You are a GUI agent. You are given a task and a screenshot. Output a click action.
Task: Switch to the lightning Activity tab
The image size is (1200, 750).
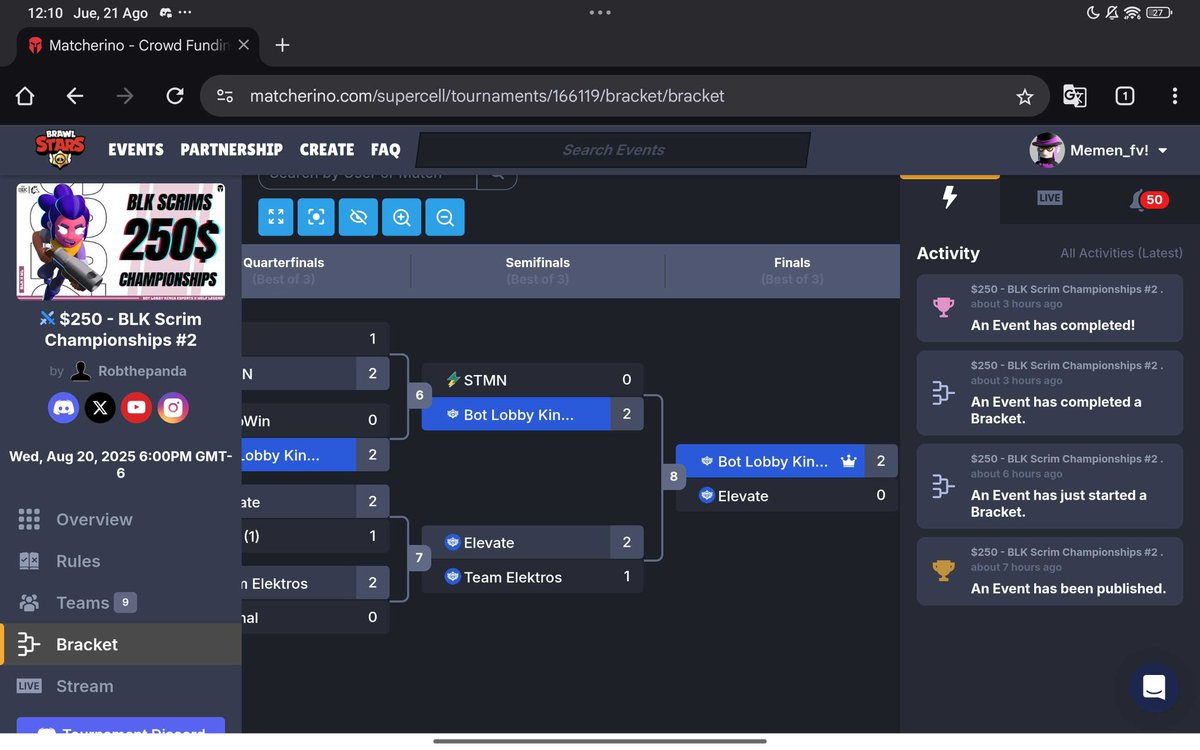pos(950,198)
